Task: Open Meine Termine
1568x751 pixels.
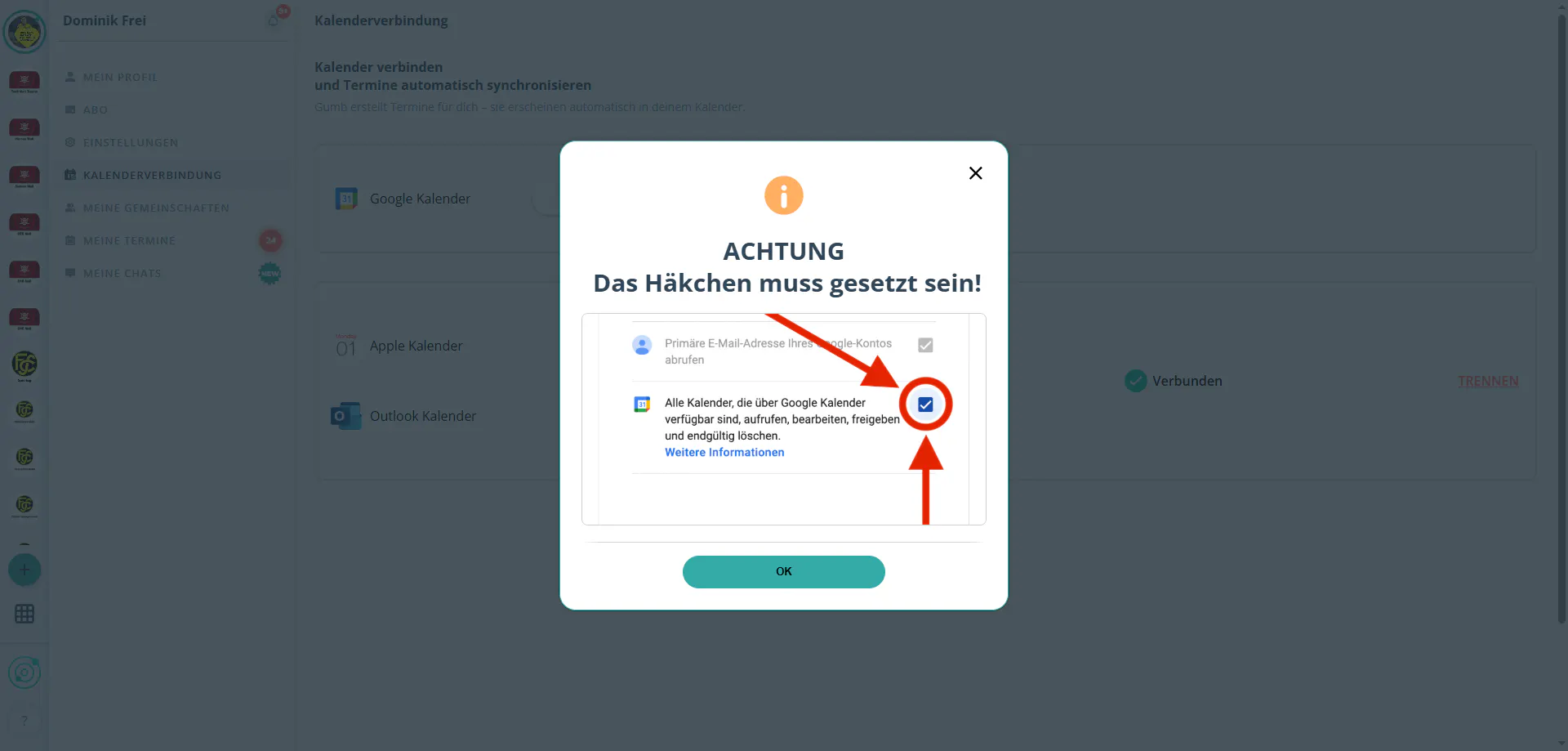Action: (x=130, y=240)
